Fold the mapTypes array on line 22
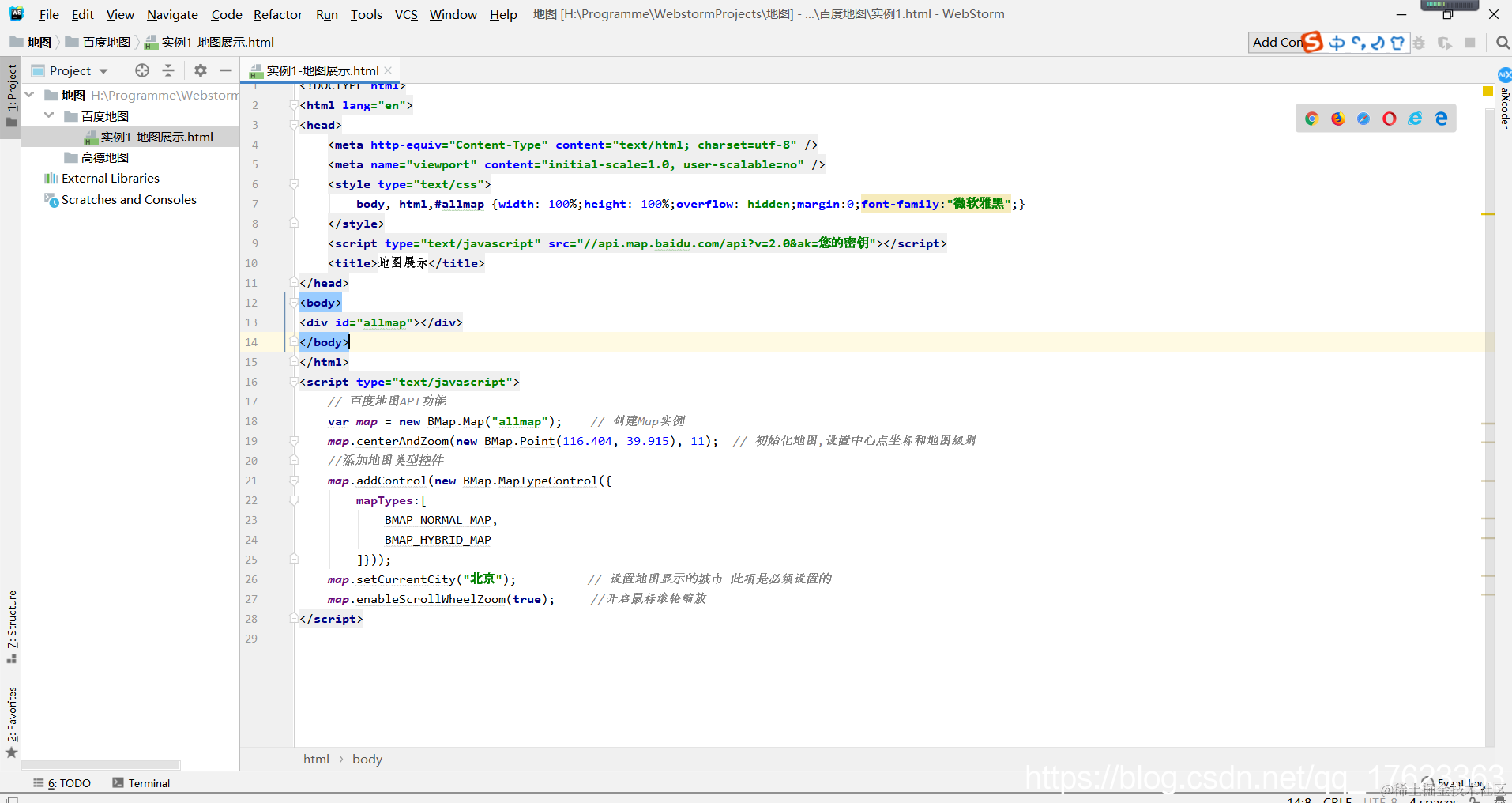 (x=293, y=500)
